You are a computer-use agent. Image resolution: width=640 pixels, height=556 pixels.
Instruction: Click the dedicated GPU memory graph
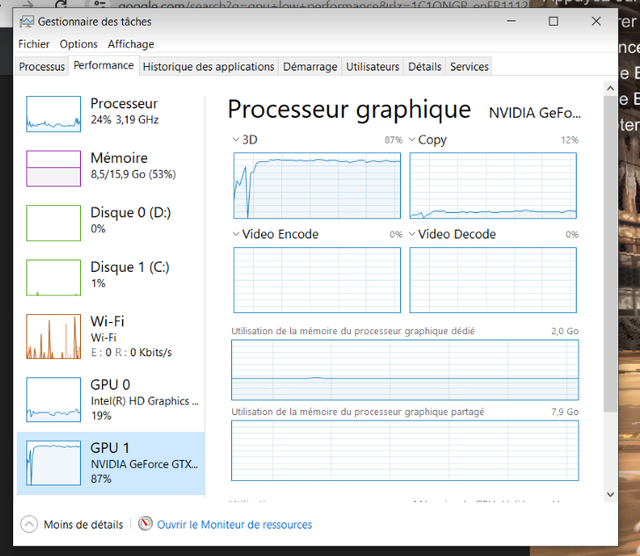tap(405, 370)
